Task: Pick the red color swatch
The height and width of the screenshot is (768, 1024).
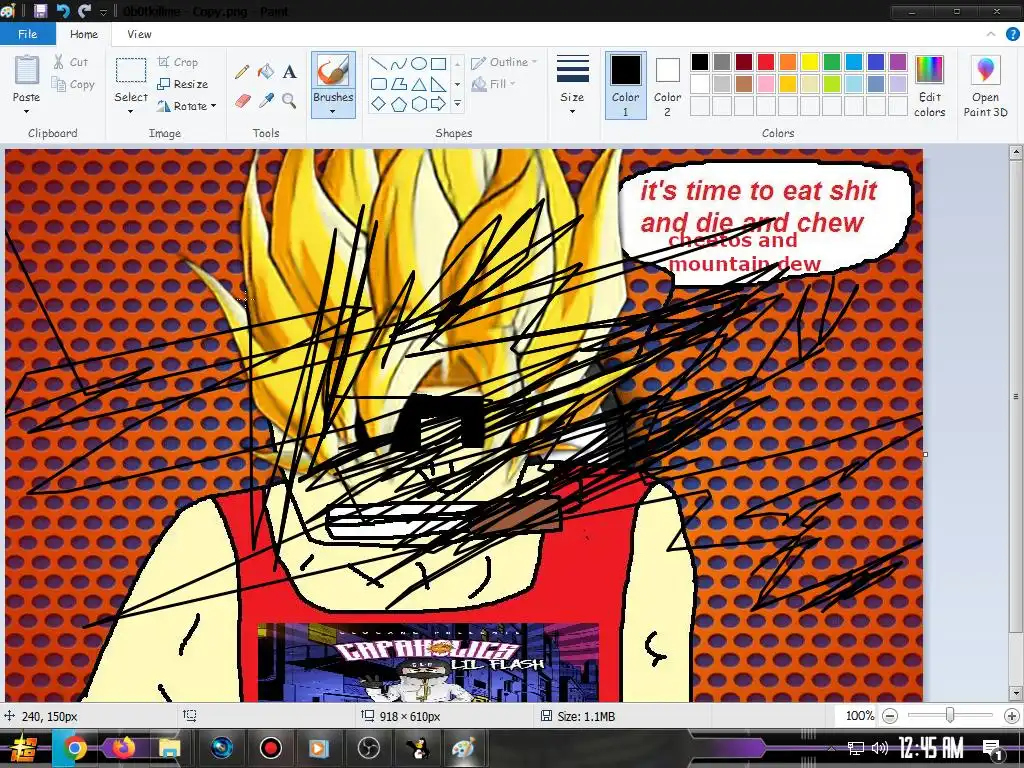Action: pos(765,62)
